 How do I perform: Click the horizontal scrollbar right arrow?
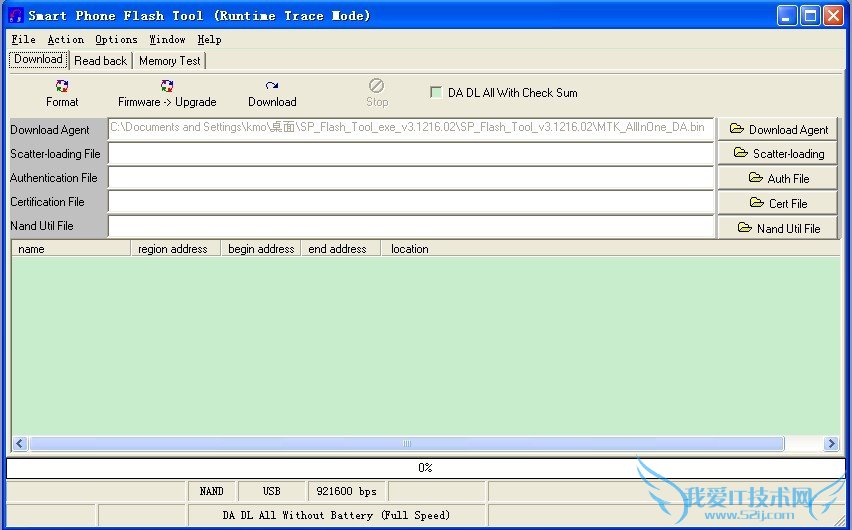click(x=831, y=443)
